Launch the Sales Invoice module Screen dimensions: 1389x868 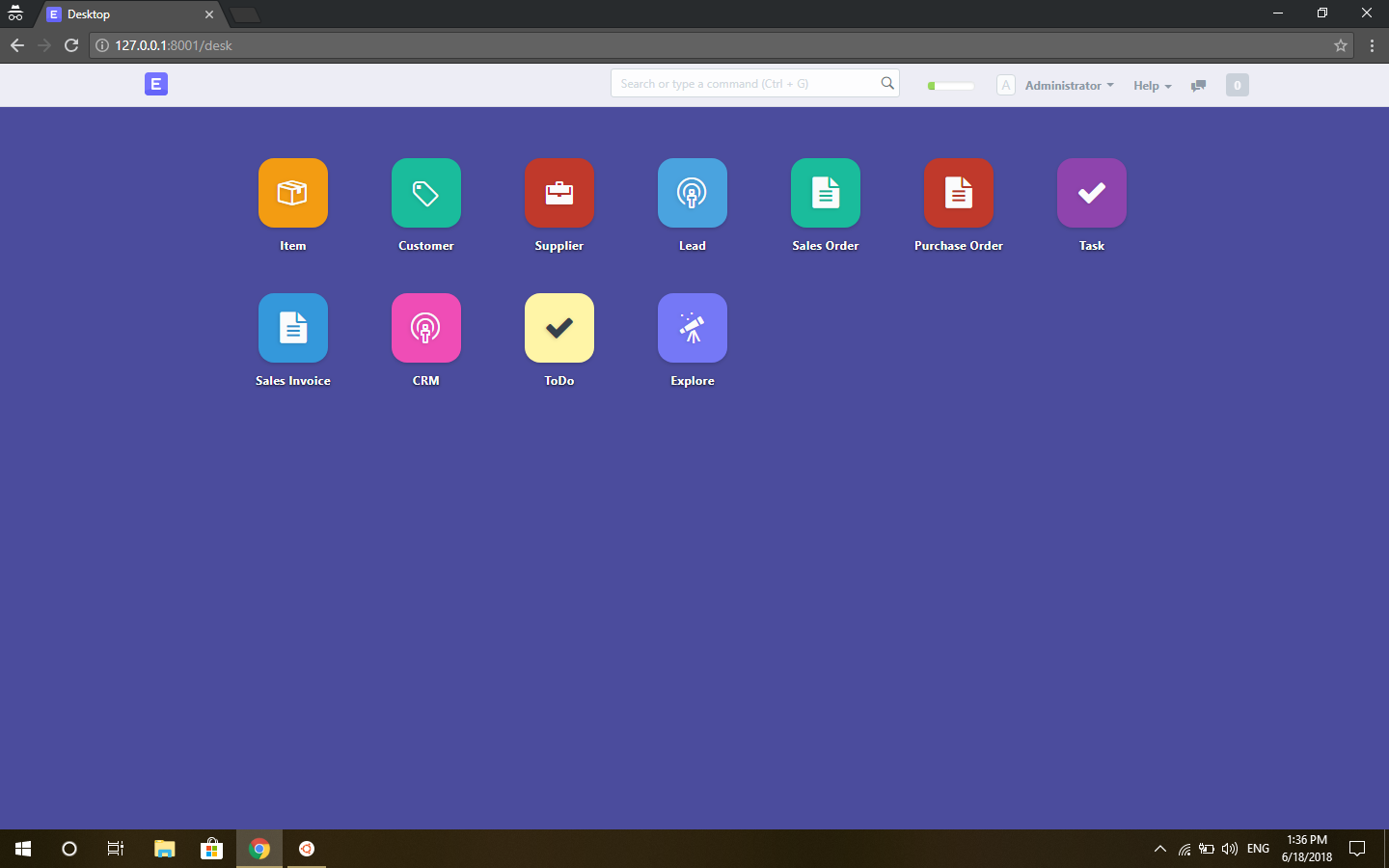pos(293,328)
